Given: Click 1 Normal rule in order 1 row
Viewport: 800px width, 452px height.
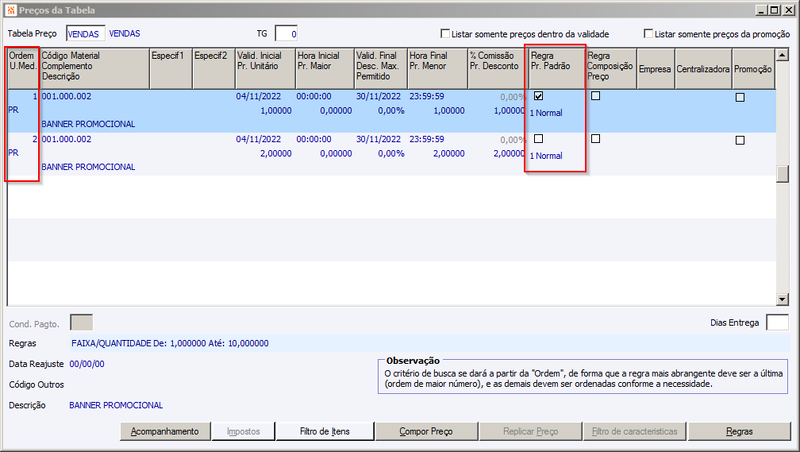Looking at the screenshot, I should tap(546, 113).
